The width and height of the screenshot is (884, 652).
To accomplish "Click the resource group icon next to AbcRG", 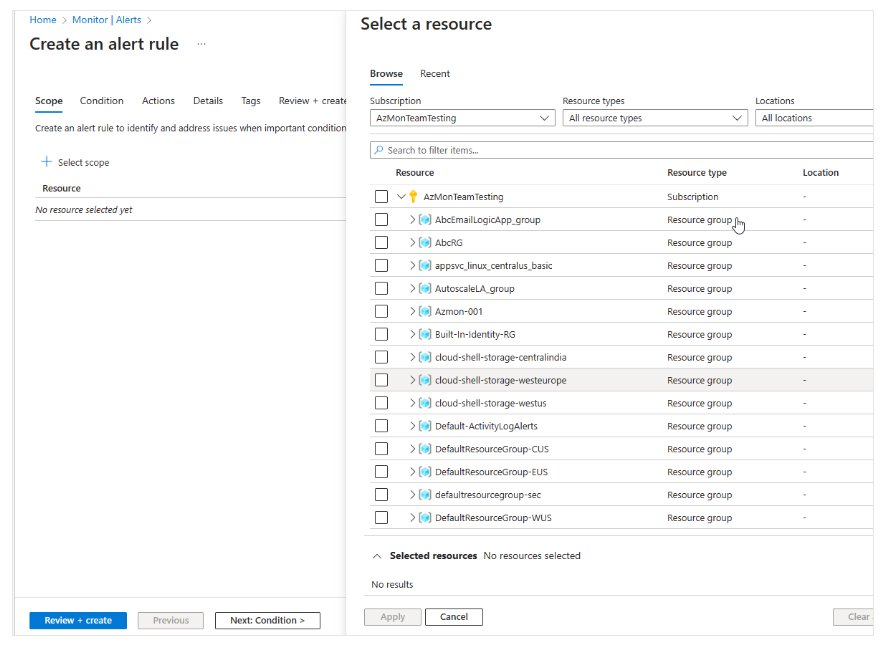I will [x=425, y=242].
